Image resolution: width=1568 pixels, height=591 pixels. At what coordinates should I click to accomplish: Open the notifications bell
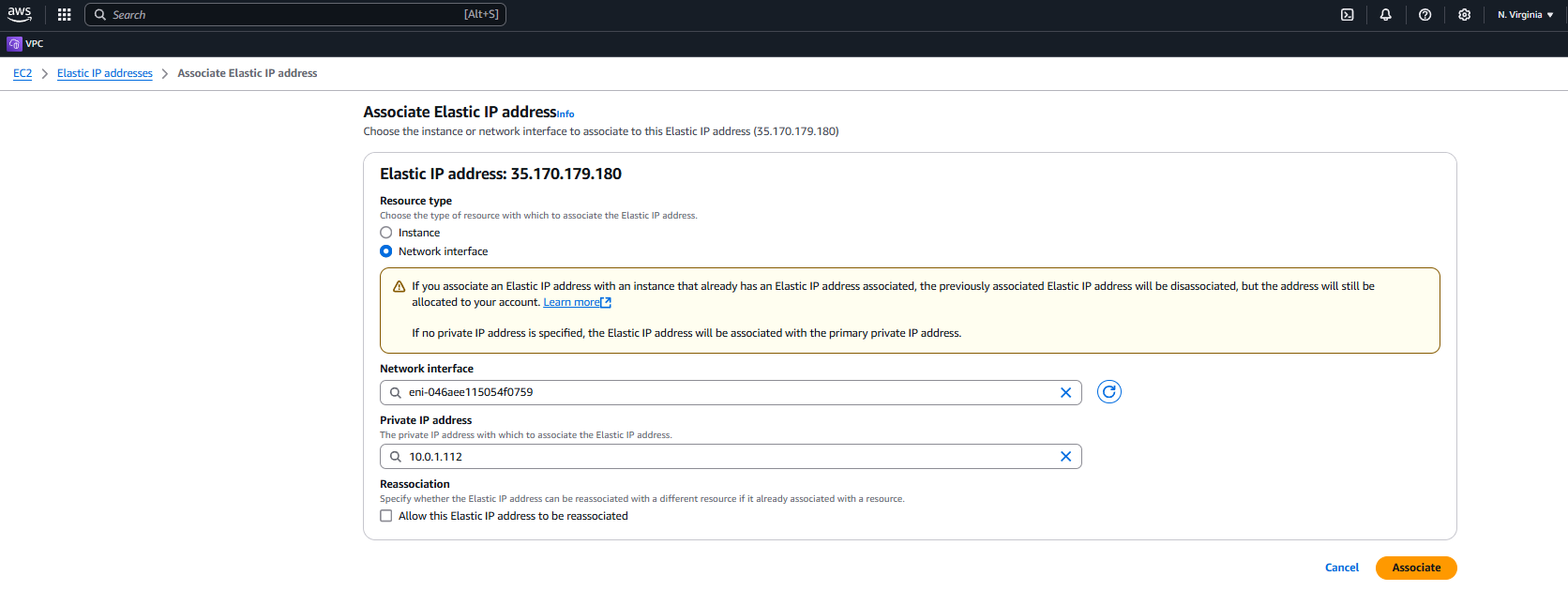[1385, 15]
